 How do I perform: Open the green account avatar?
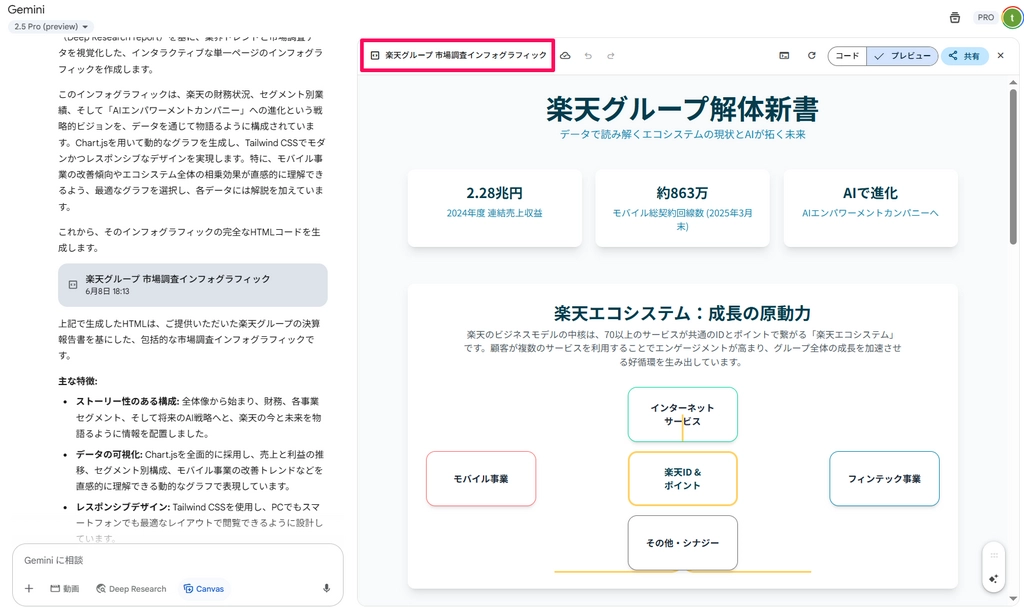coord(1013,18)
